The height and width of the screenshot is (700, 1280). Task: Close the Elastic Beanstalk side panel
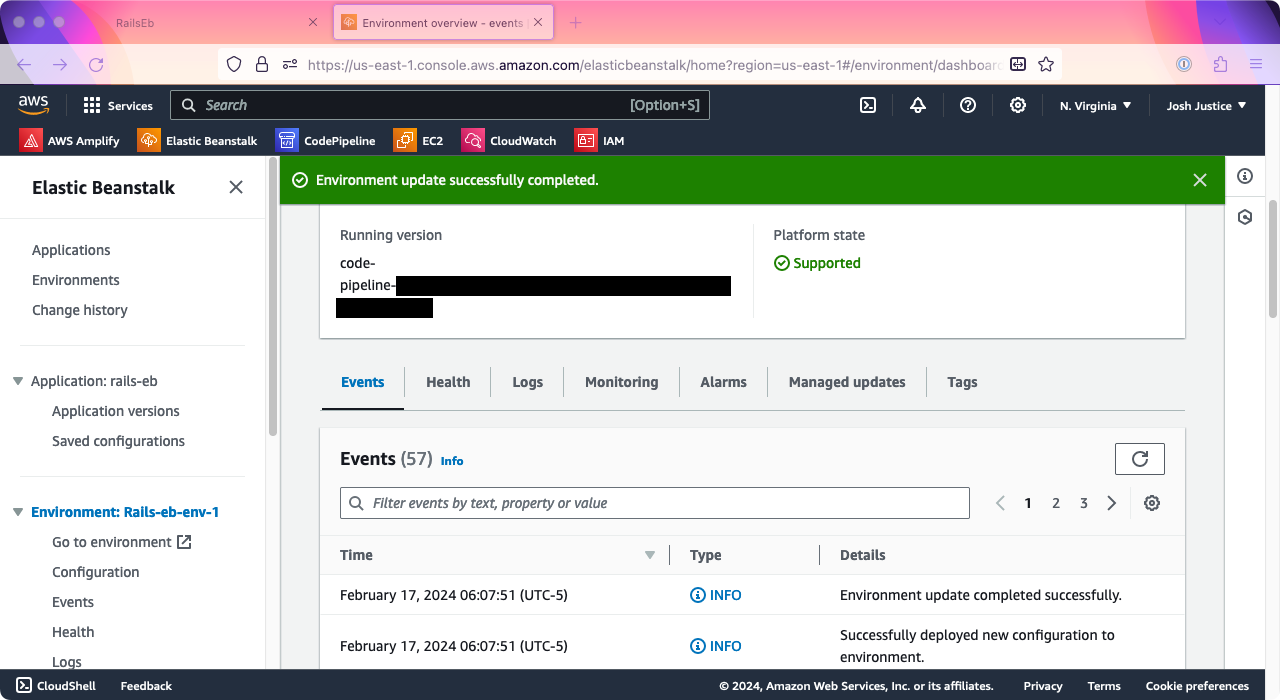[236, 187]
